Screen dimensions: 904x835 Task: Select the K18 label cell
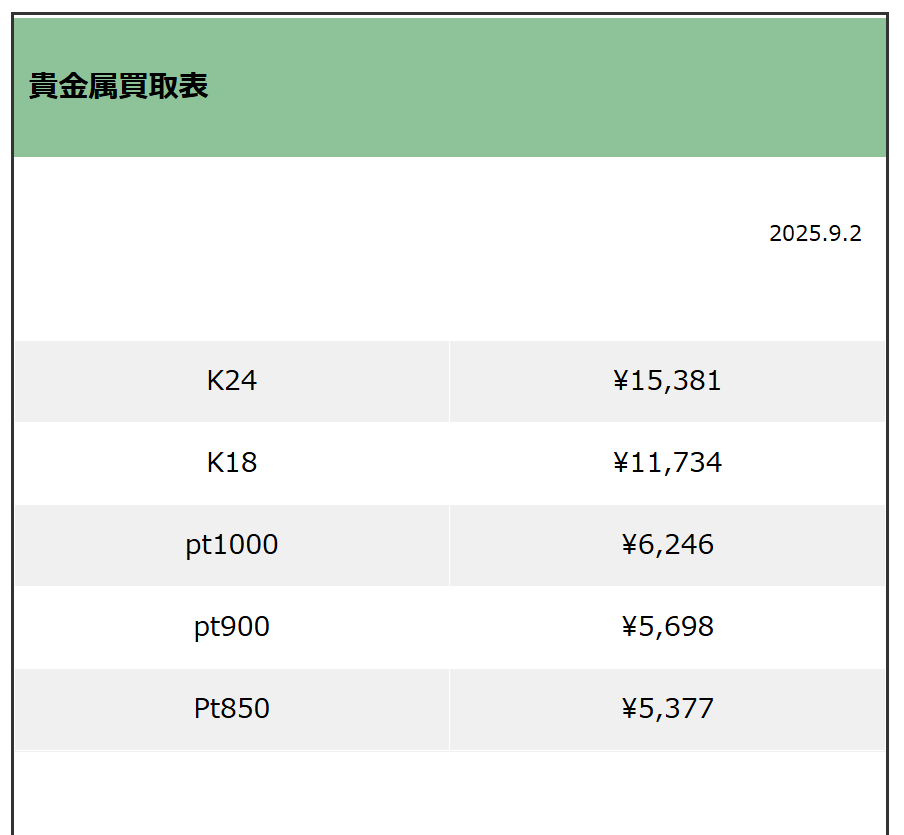coord(232,463)
